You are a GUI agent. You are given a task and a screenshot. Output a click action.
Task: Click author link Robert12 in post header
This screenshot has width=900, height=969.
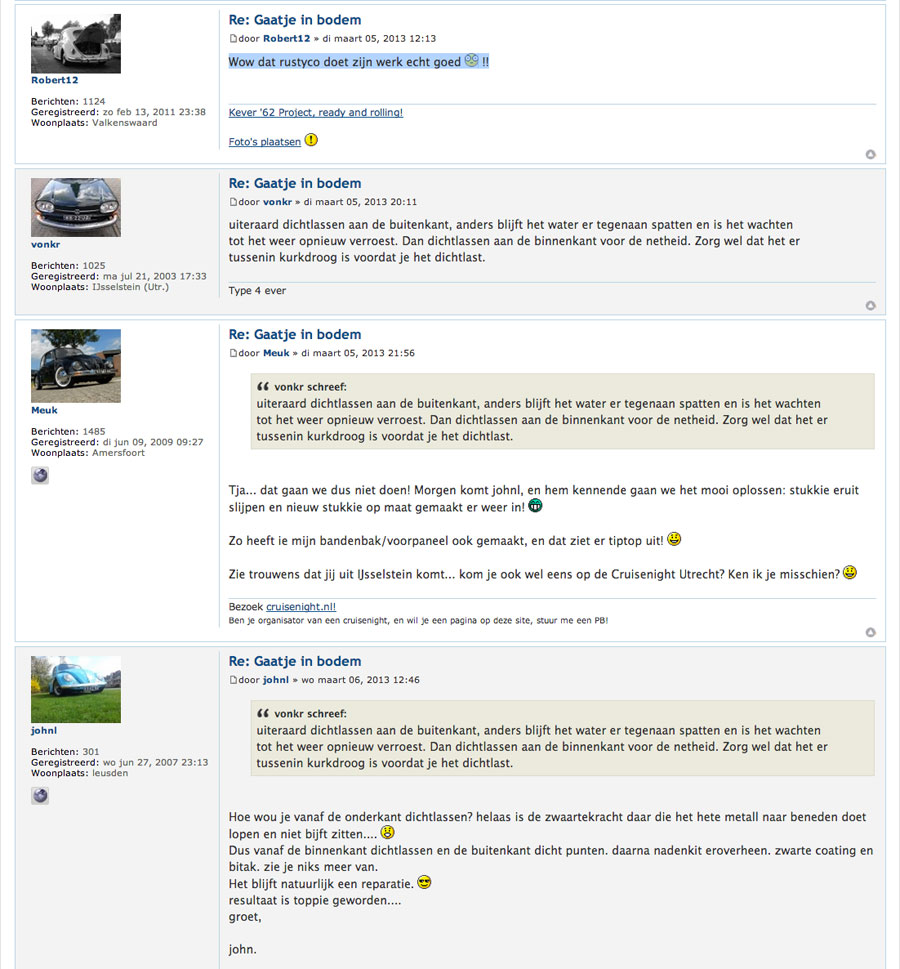pos(286,38)
